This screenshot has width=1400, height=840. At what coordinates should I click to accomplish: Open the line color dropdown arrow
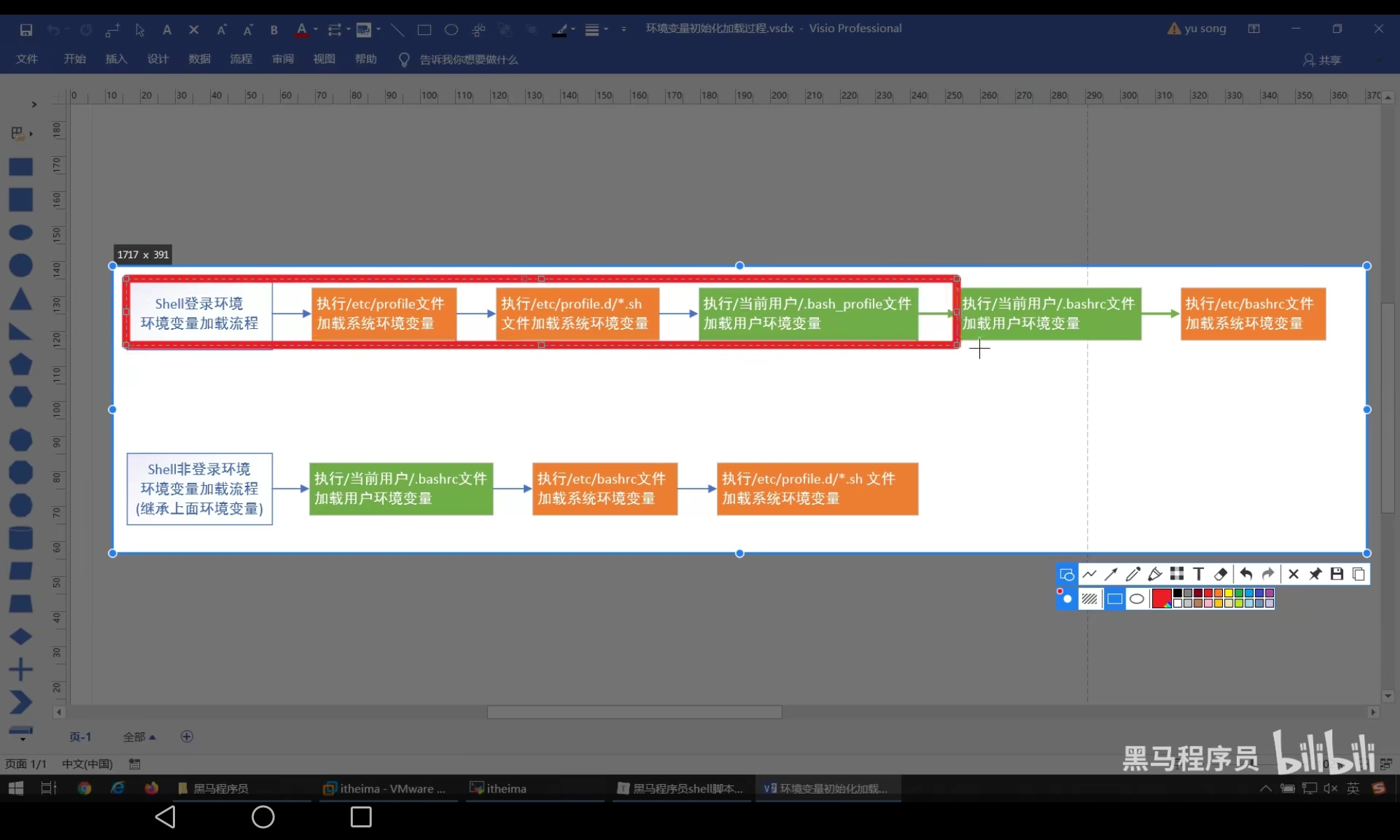coord(573,29)
